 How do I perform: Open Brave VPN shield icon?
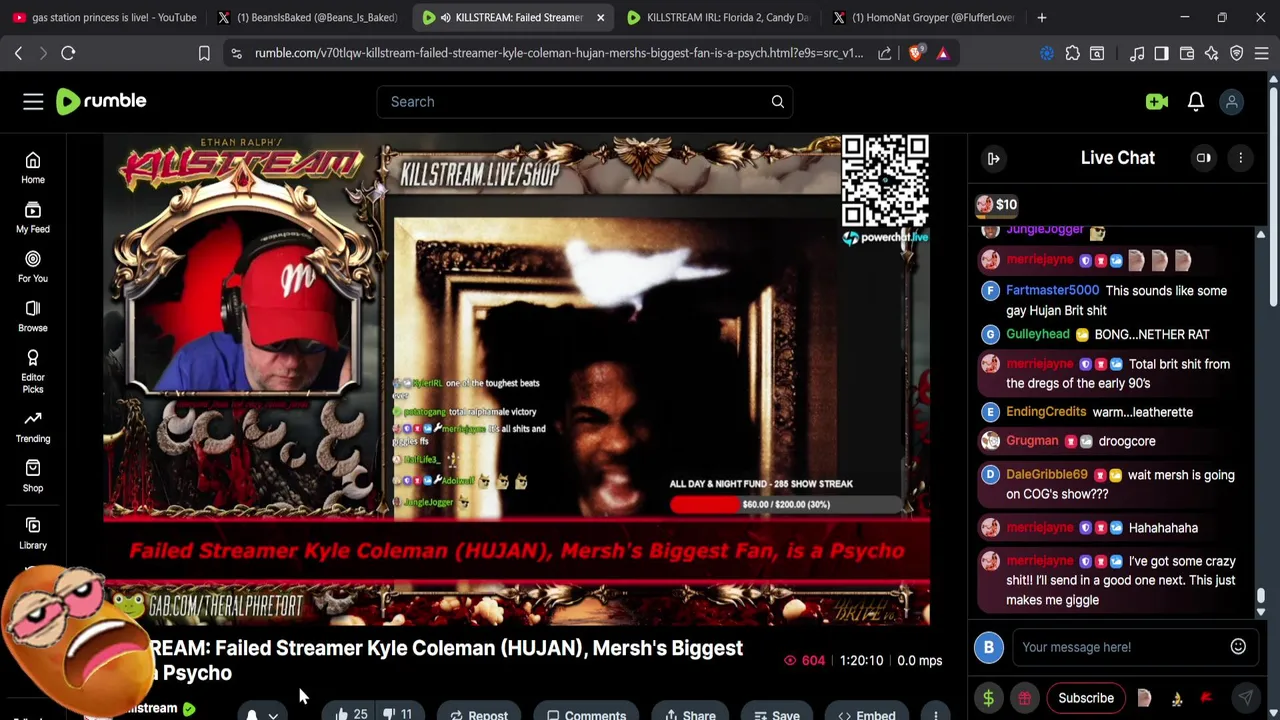tap(1237, 53)
